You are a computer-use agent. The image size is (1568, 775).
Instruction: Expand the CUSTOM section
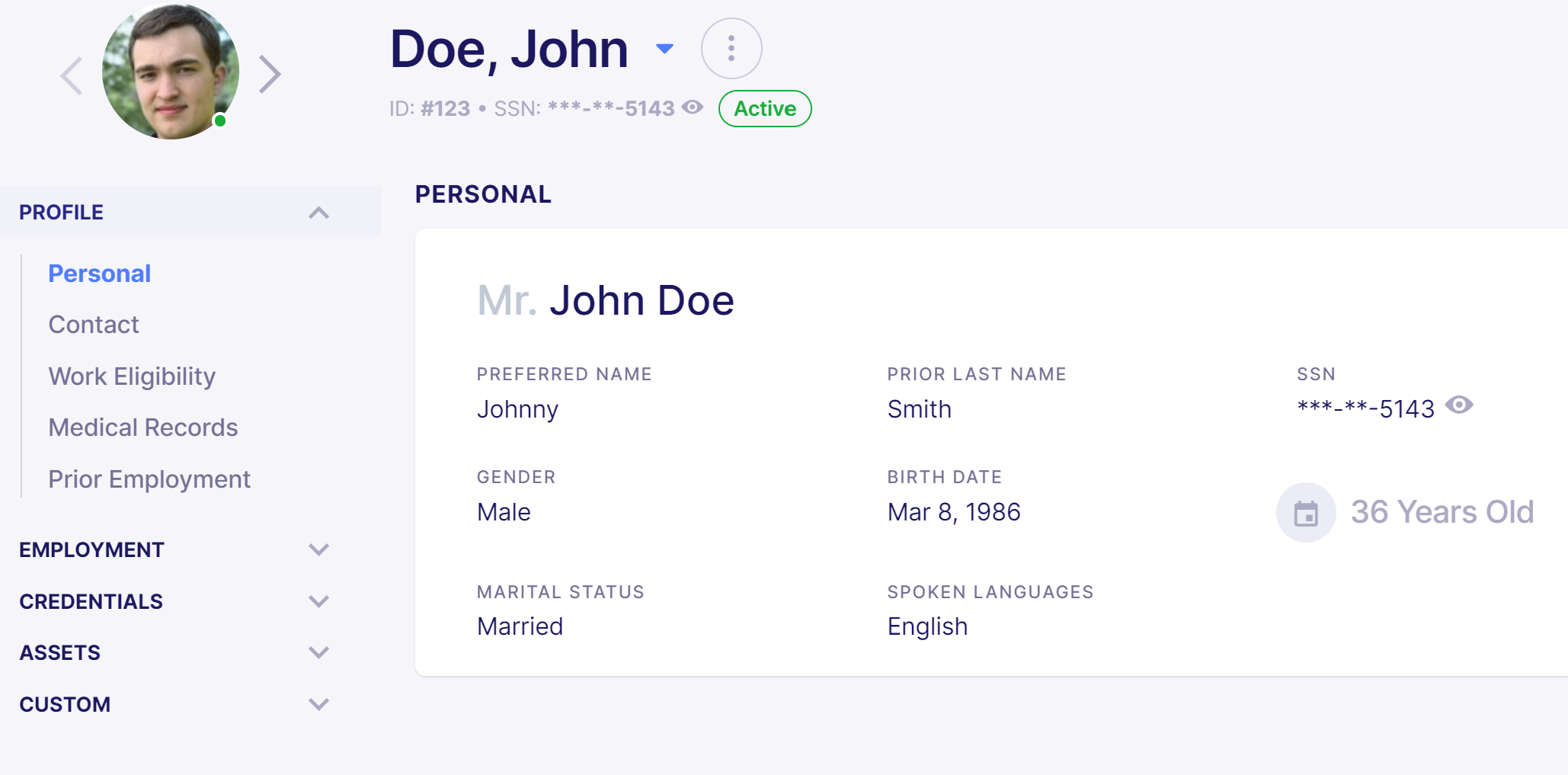(x=318, y=704)
